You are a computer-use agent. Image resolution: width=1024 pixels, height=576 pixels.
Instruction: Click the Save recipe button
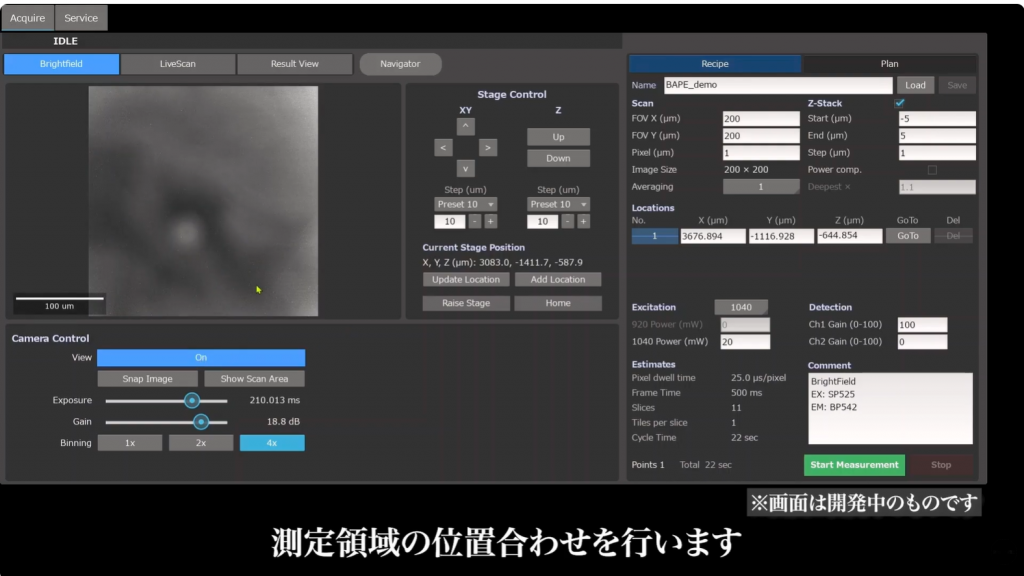coord(957,85)
